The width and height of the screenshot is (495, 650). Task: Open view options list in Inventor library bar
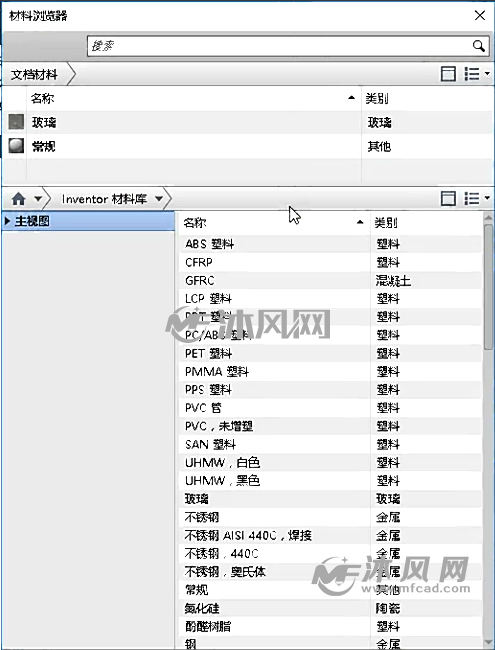coord(476,199)
